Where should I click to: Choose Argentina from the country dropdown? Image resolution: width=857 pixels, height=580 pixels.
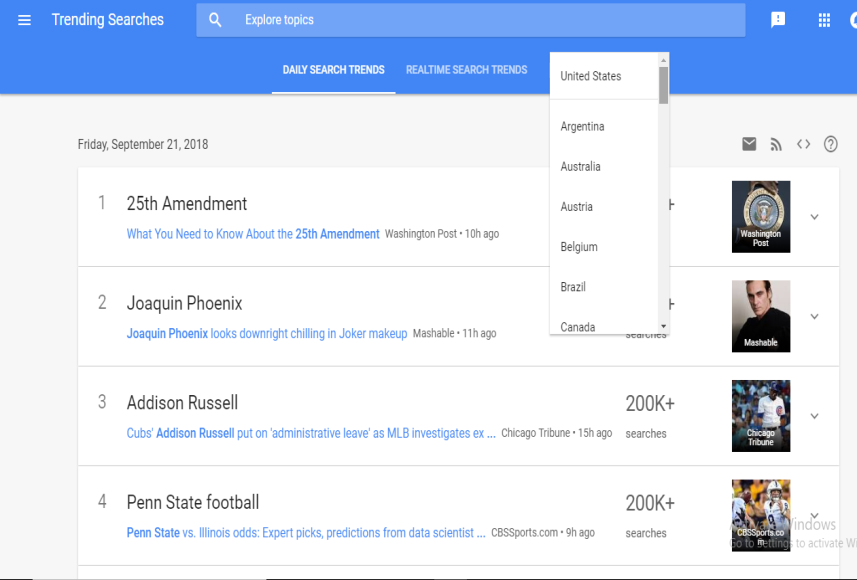tap(604, 126)
